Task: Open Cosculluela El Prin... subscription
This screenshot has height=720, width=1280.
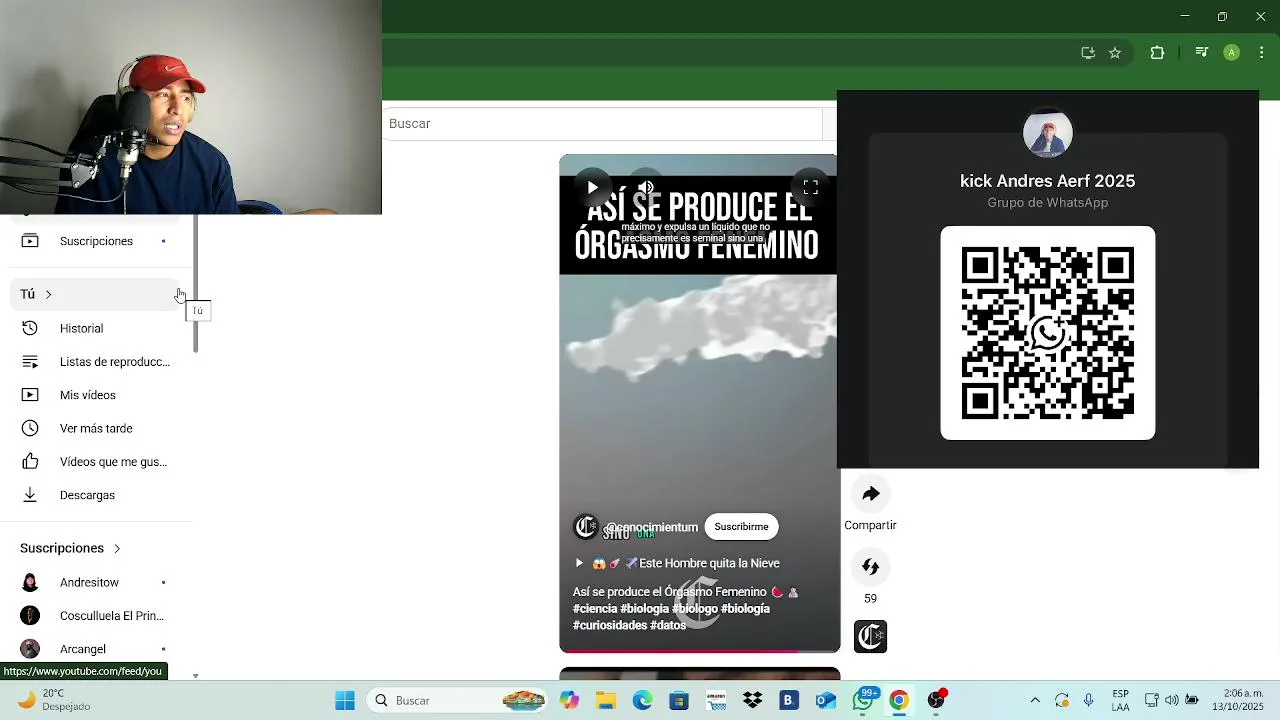Action: tap(96, 616)
